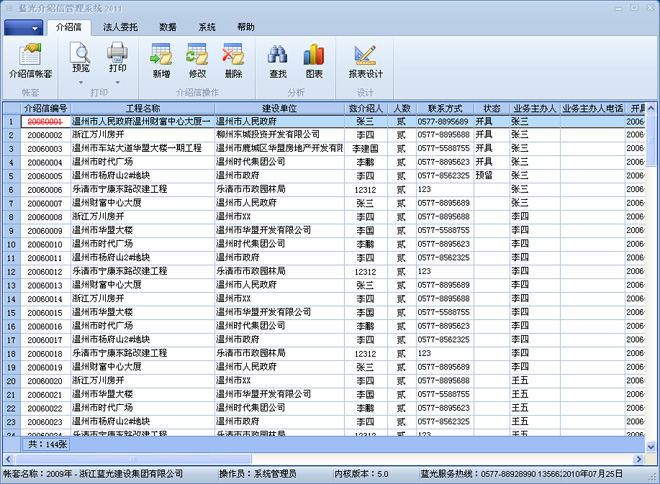Open the 数据 ribbon tab
Screen dimensions: 660x484
168,27
